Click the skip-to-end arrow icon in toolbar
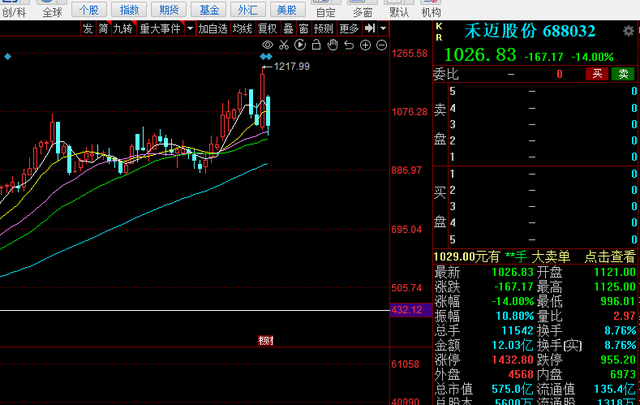The height and width of the screenshot is (405, 640). (x=369, y=29)
